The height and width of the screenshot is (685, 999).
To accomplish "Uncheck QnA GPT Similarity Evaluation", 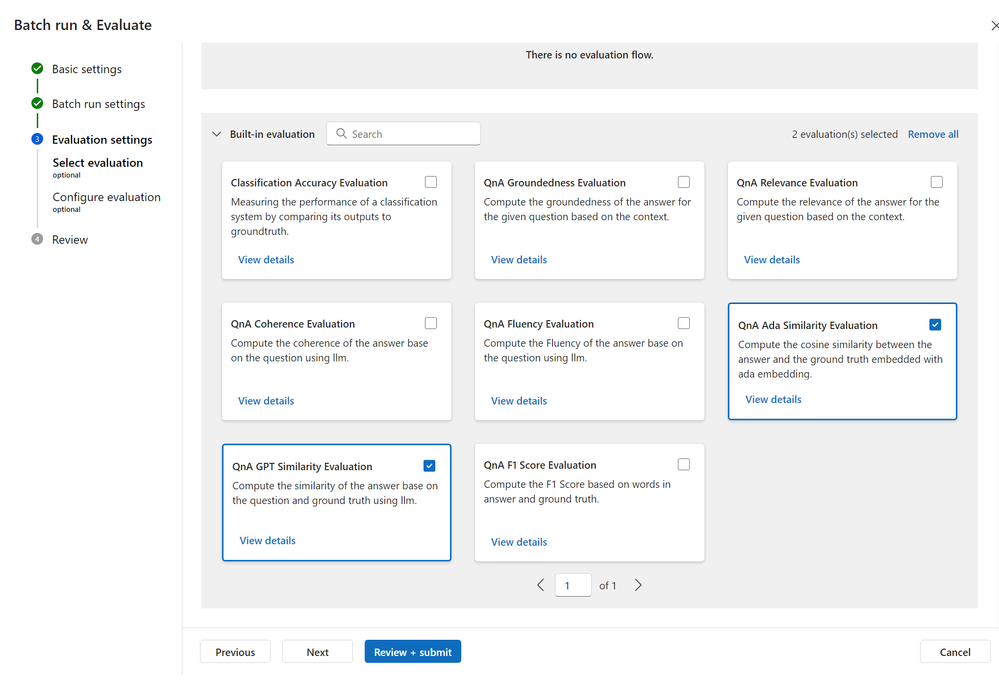I will (429, 466).
